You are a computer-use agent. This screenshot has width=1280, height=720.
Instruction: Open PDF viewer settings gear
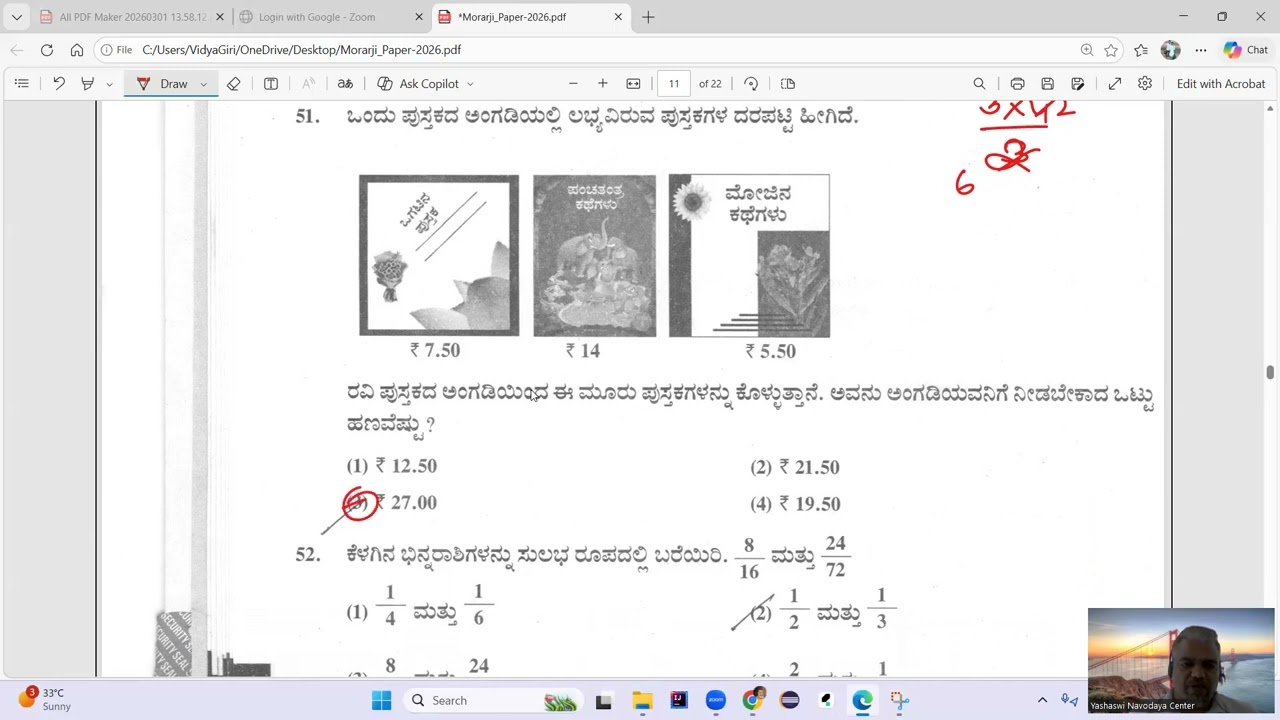1145,84
